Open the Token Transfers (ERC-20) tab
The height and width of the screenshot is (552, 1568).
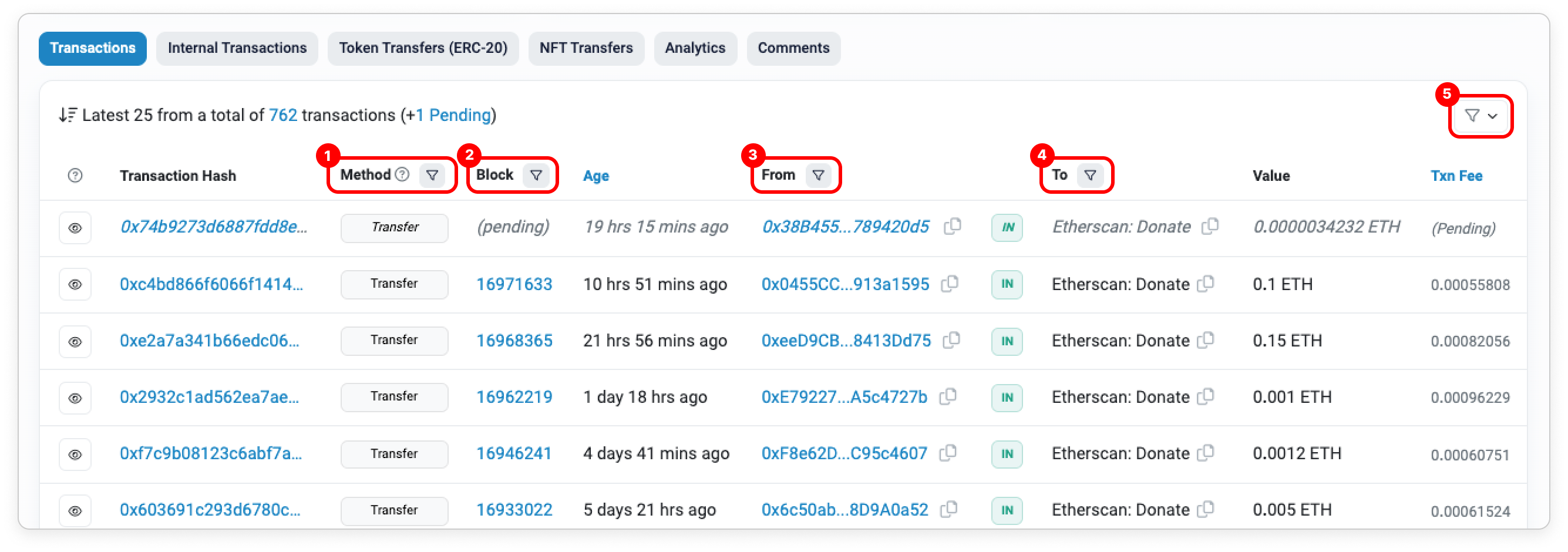tap(422, 48)
